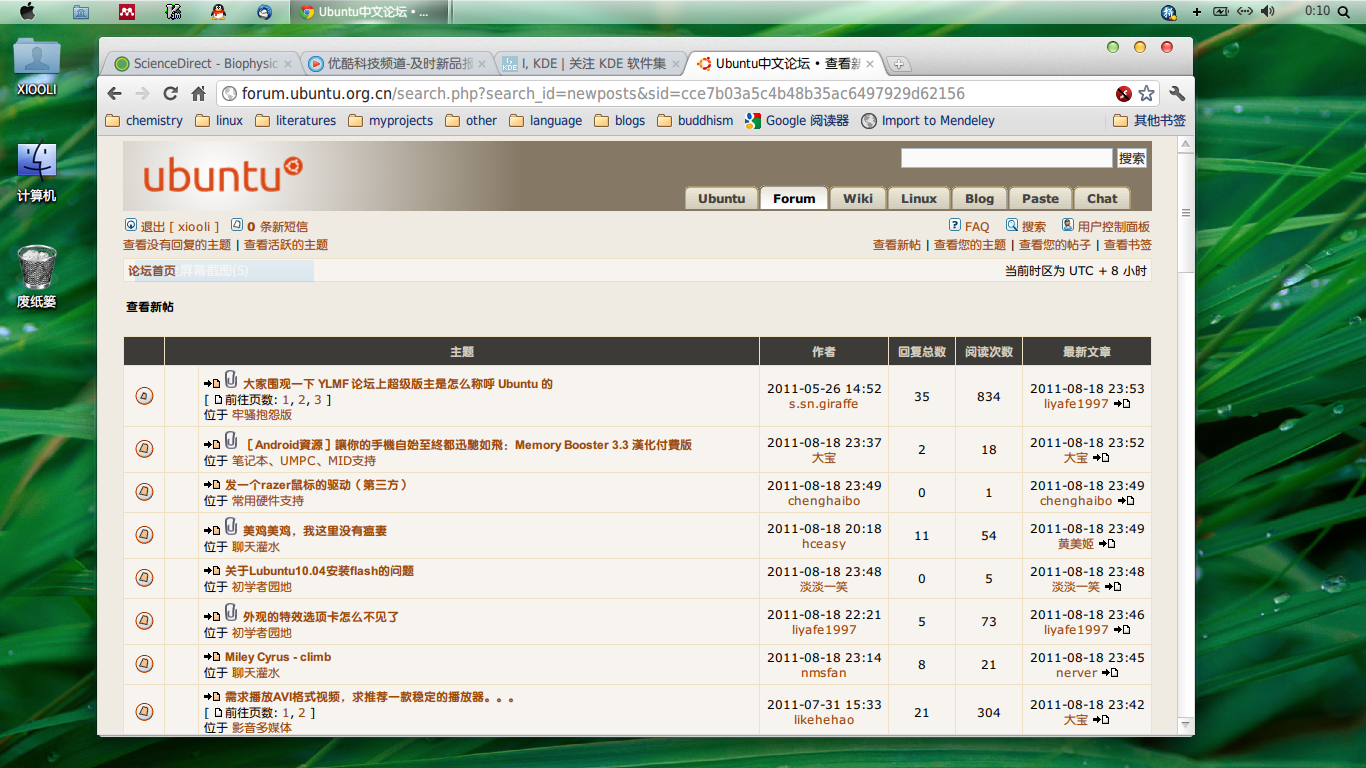Go to page 3 of YLMF topic
Image resolution: width=1366 pixels, height=768 pixels.
pyautogui.click(x=318, y=400)
